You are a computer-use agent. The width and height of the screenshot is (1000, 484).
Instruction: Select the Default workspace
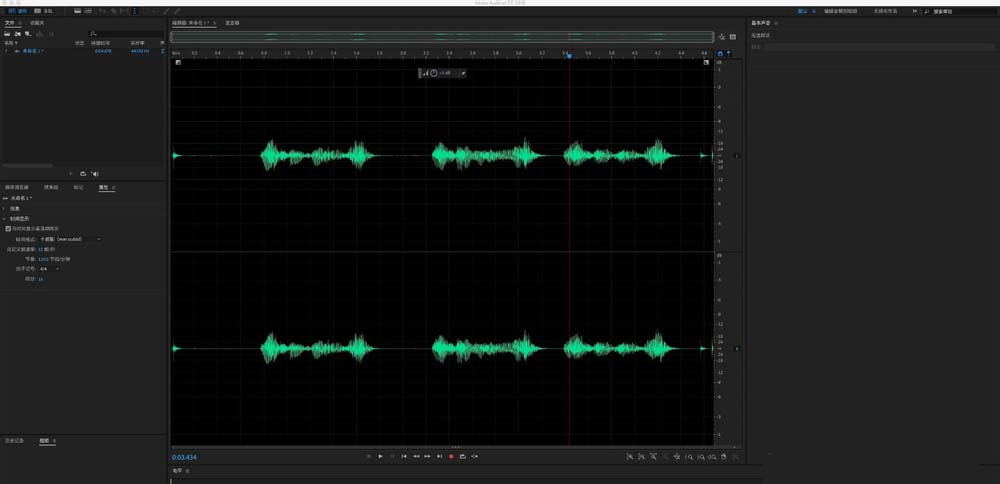coord(802,11)
